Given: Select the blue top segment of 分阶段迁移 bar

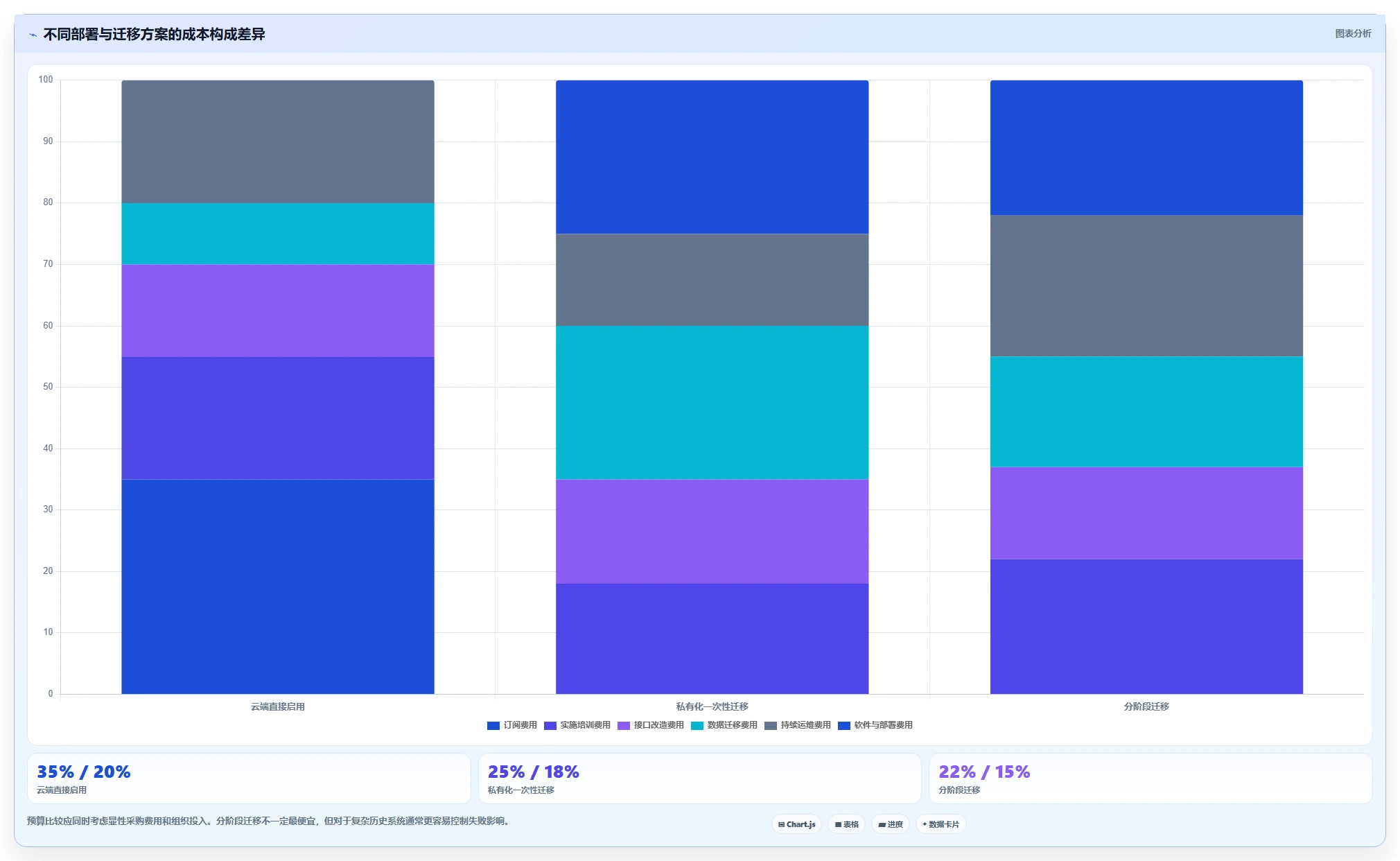Looking at the screenshot, I should click(x=1146, y=148).
